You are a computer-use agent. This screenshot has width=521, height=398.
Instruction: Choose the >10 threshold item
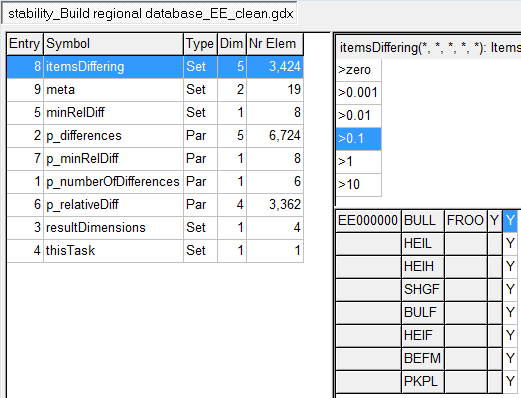point(358,185)
